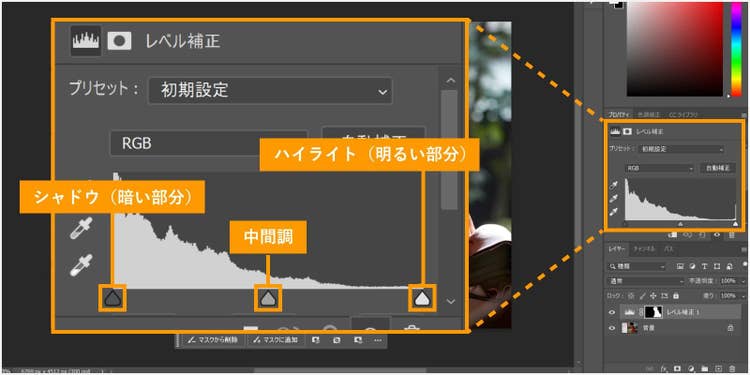Select the レベル補正 1 layer mask thumbnail

click(x=653, y=312)
